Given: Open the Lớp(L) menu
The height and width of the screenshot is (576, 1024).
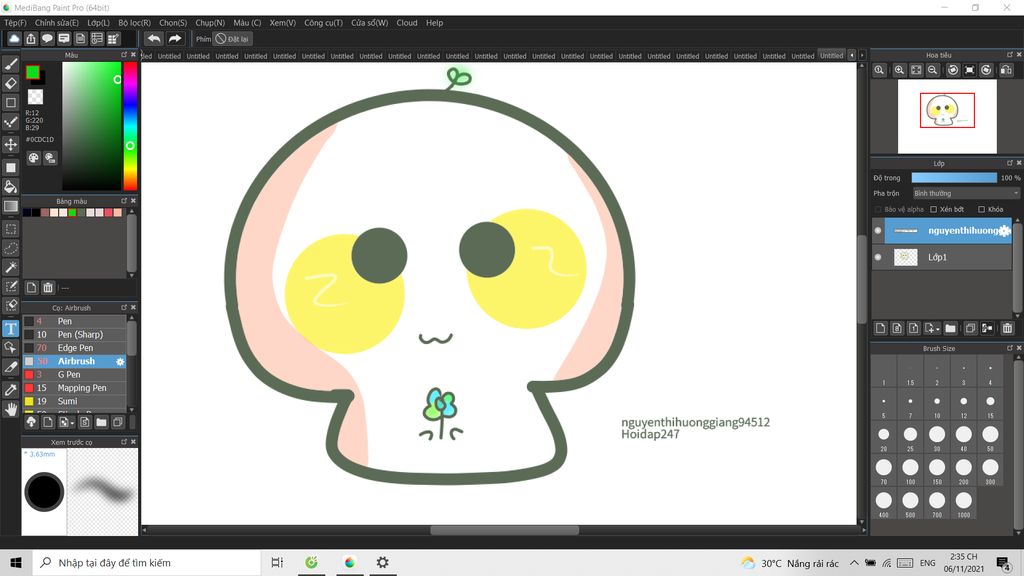Looking at the screenshot, I should pyautogui.click(x=99, y=23).
